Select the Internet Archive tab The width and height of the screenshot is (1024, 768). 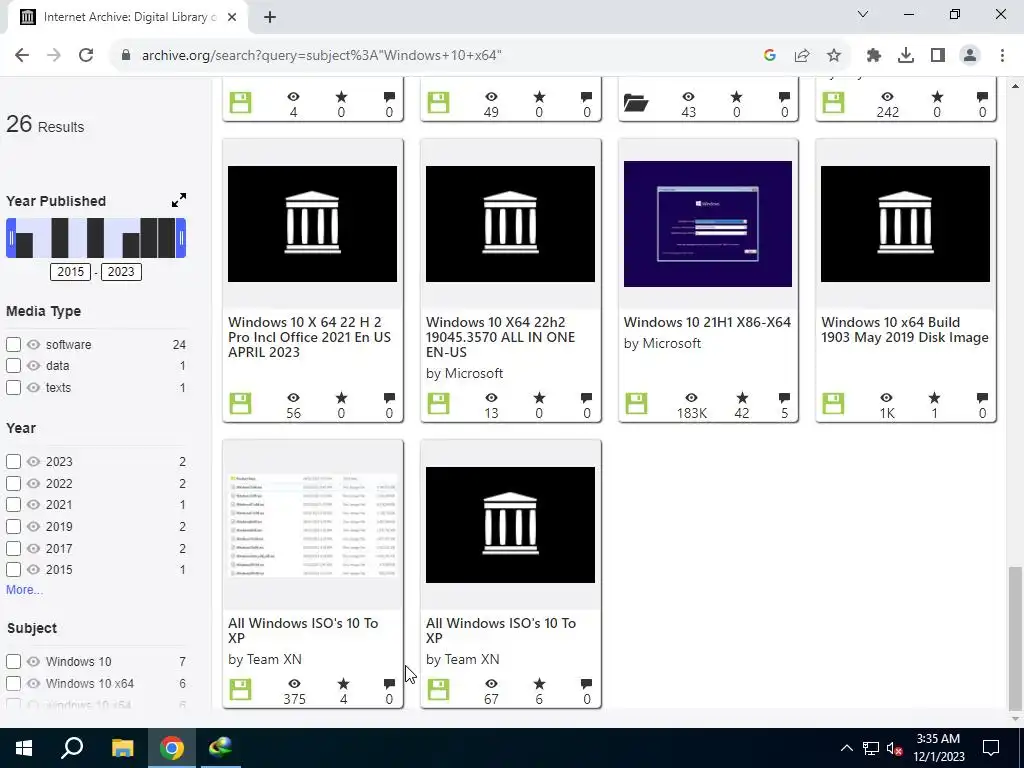128,17
